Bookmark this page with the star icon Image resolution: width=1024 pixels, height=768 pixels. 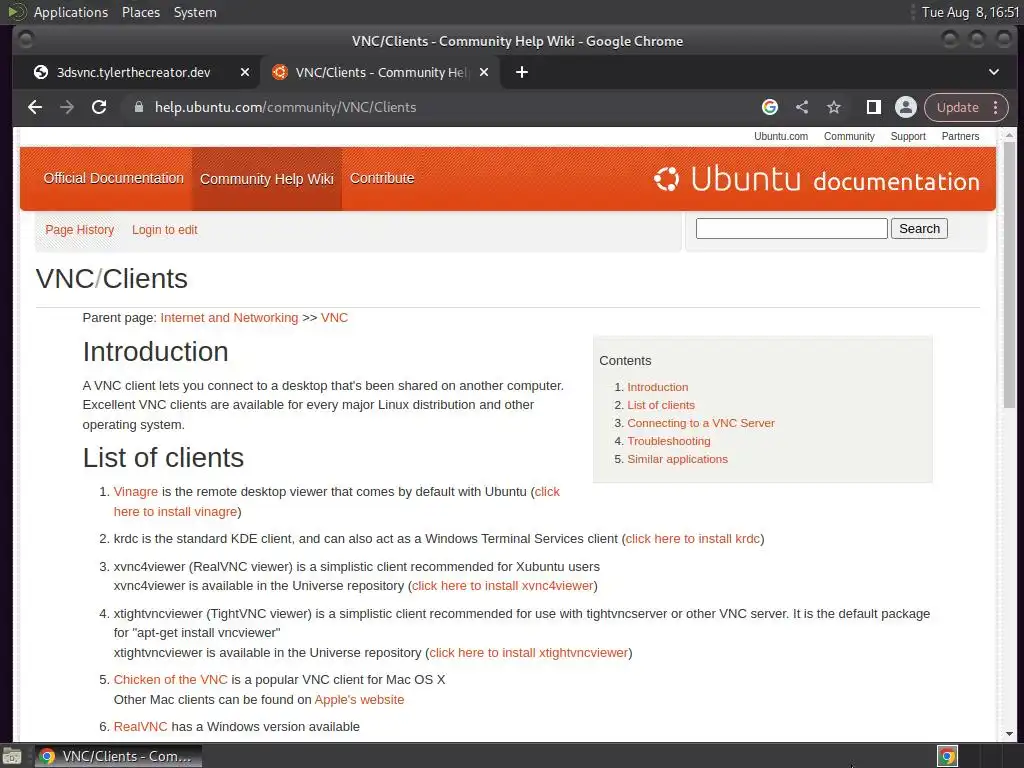click(834, 107)
